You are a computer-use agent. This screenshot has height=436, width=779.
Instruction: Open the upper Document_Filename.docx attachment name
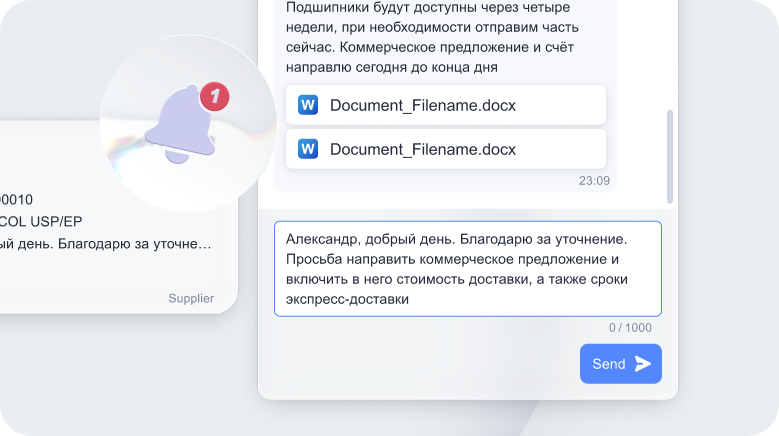[422, 105]
